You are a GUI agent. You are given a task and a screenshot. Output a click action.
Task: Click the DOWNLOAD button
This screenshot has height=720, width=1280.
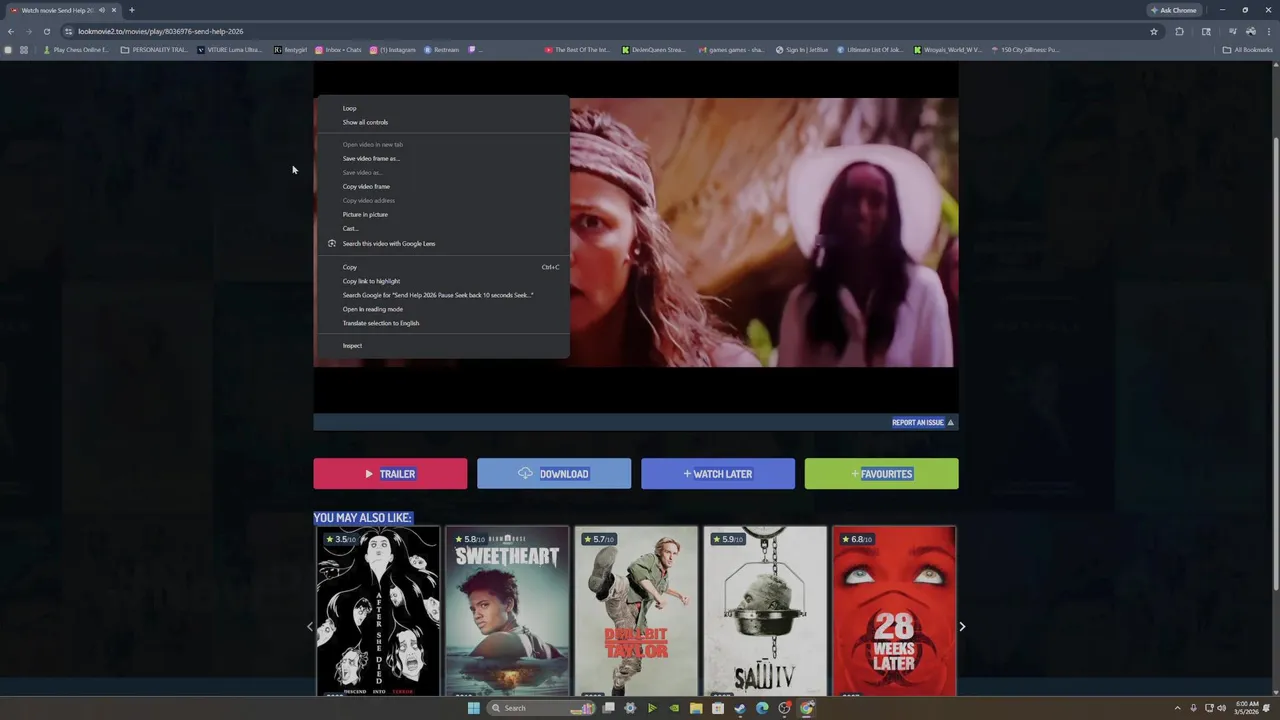click(x=554, y=474)
